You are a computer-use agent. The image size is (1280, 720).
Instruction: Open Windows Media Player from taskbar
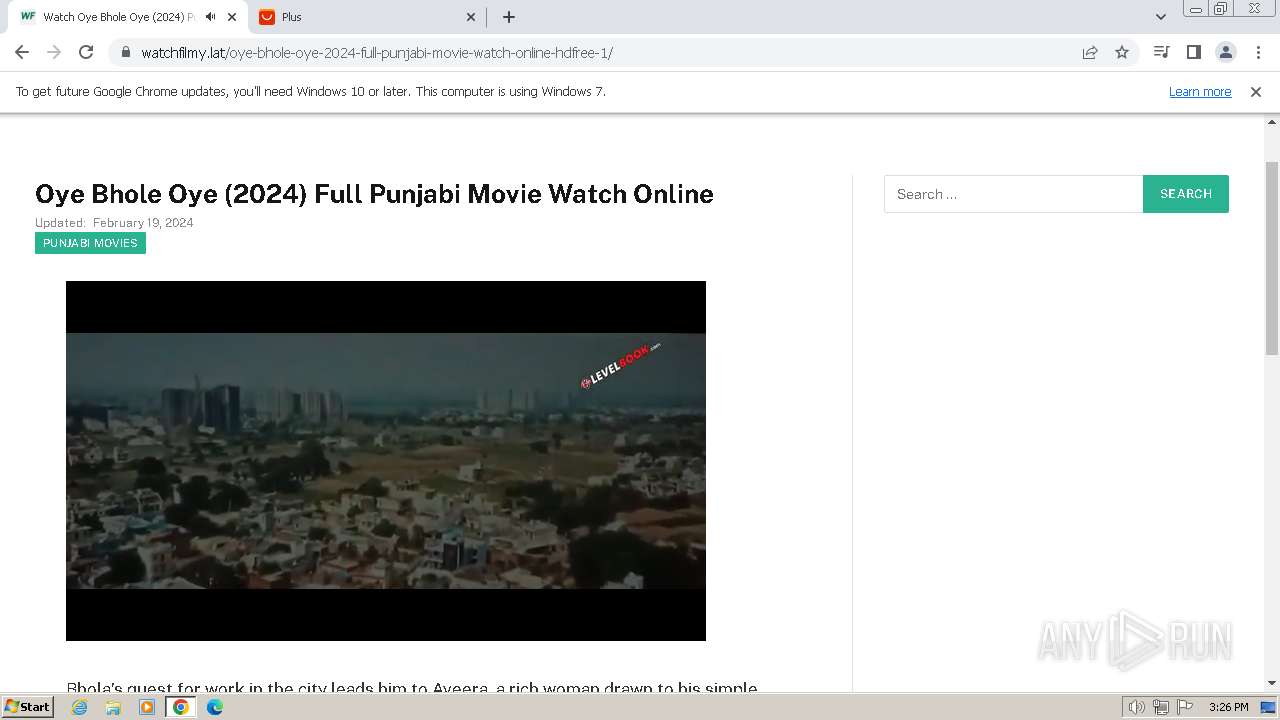[147, 707]
